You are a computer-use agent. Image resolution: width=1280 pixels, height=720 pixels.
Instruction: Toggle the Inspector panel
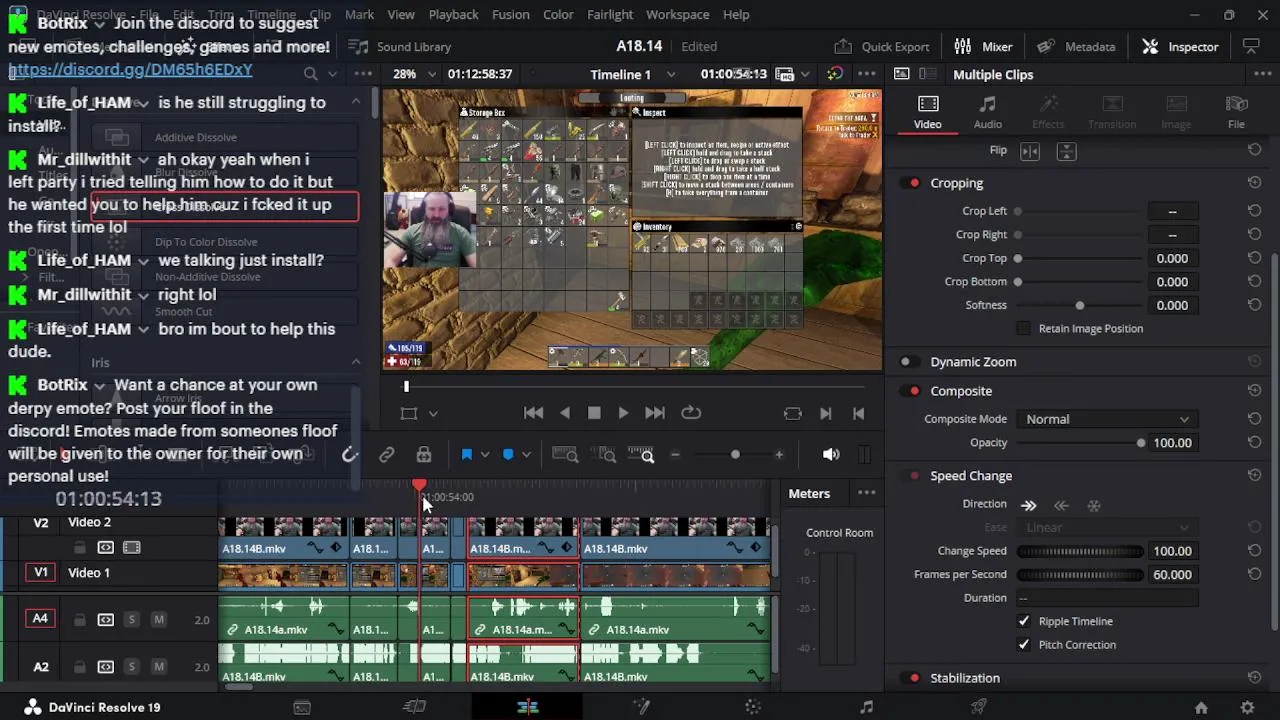point(1181,46)
